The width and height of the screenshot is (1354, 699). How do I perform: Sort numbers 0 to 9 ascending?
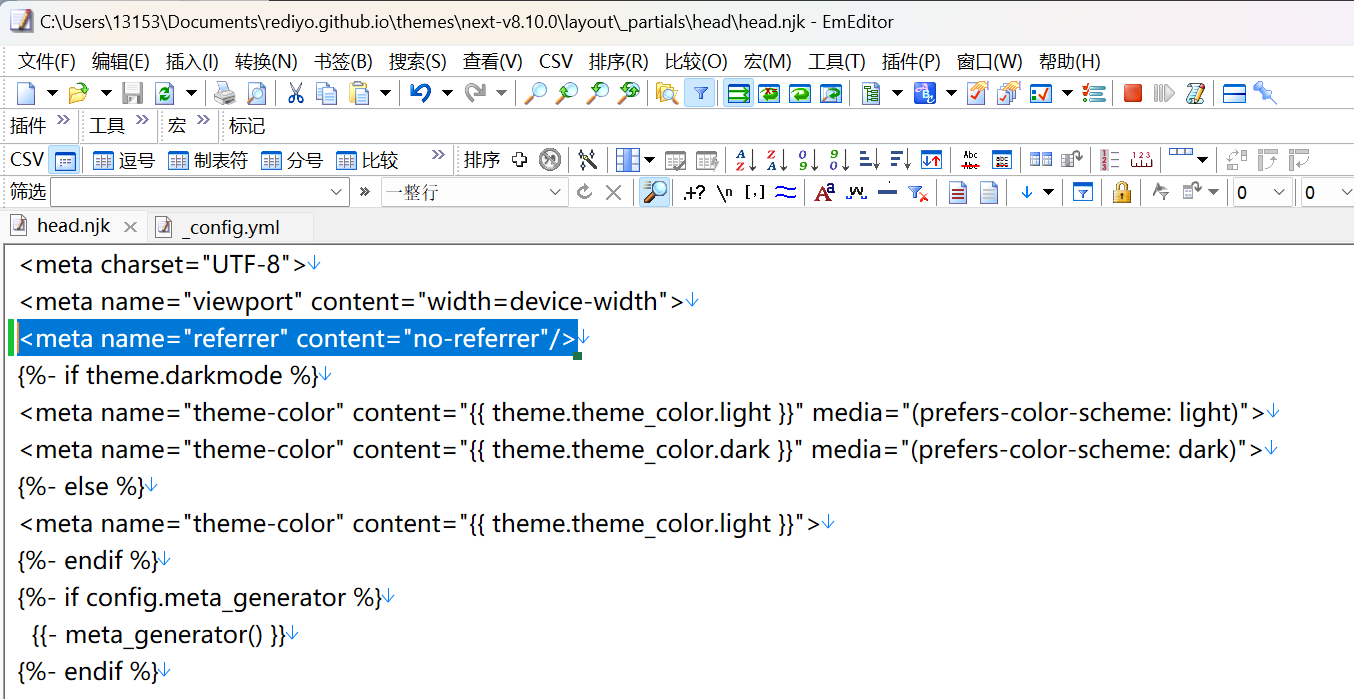point(808,160)
